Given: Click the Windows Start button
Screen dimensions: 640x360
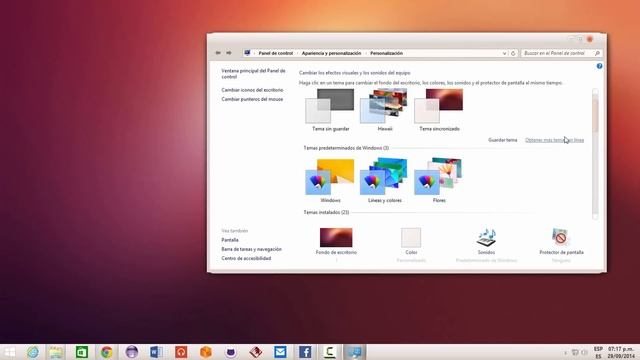Looking at the screenshot, I should pos(9,352).
